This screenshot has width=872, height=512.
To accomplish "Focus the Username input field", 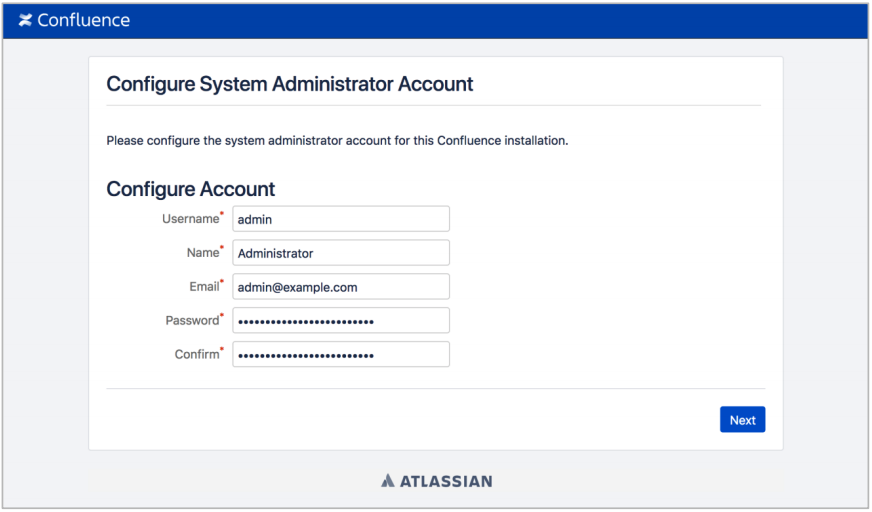I will coord(341,219).
